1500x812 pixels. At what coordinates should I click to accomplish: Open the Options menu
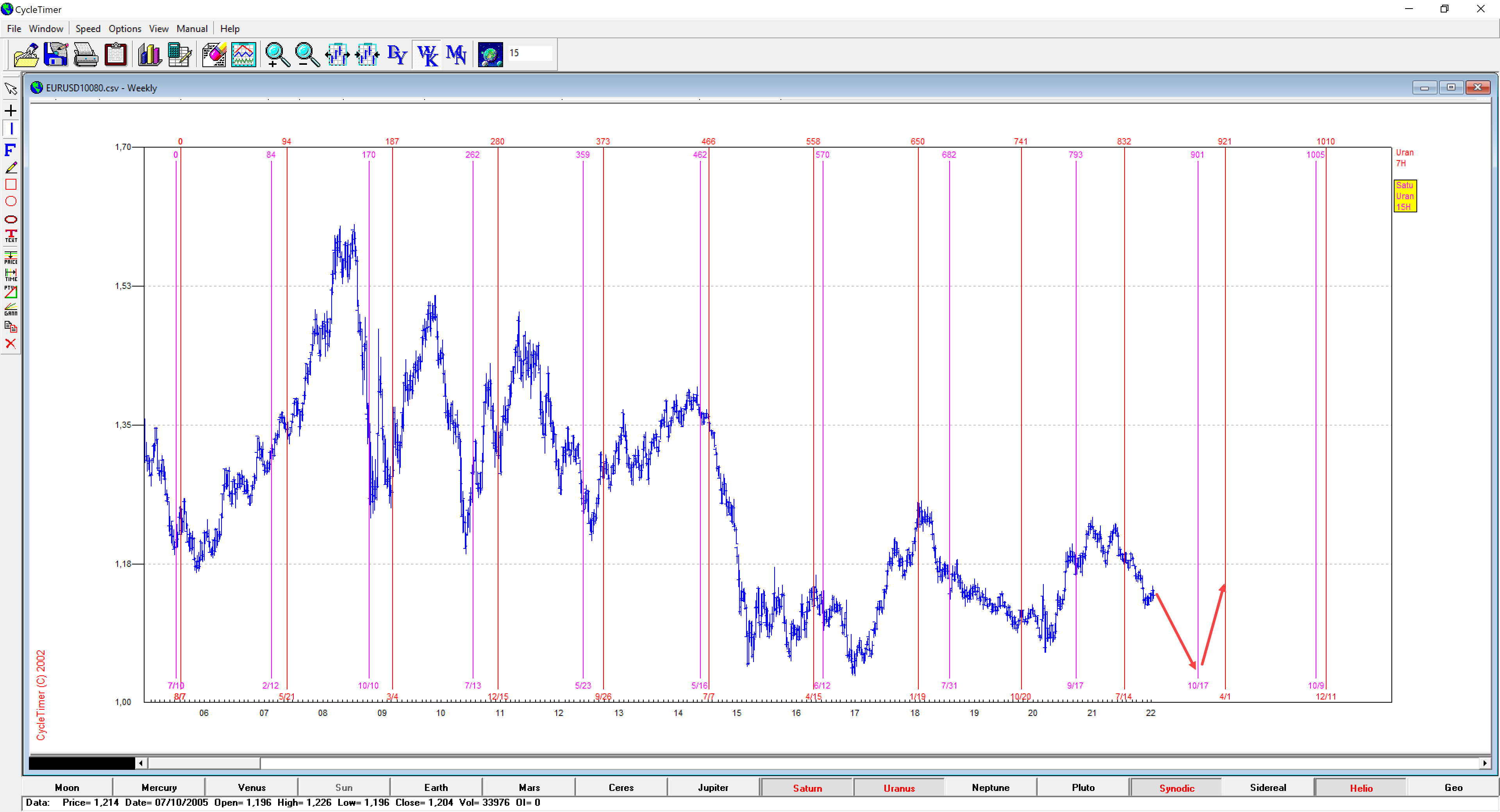point(125,28)
